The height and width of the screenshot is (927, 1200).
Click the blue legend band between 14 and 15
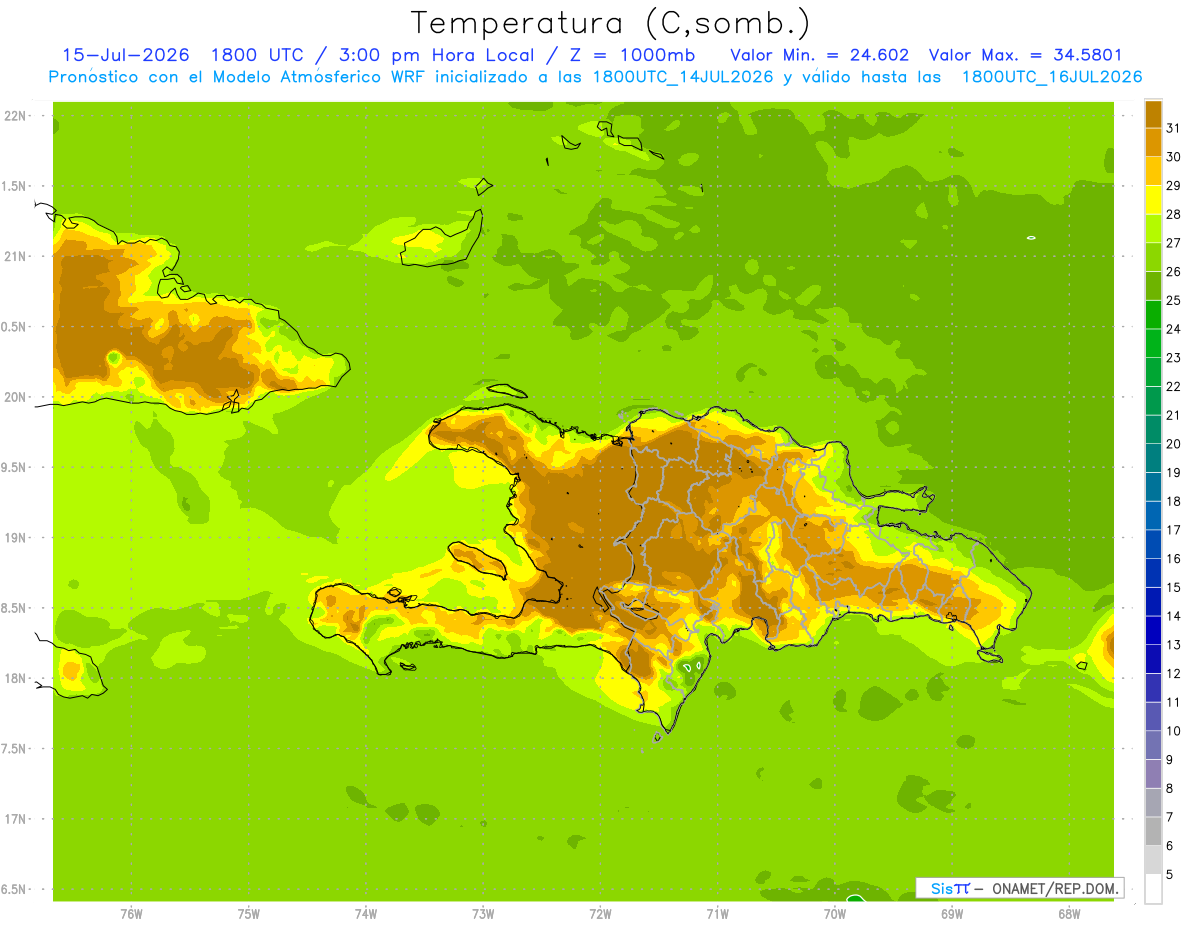click(1153, 601)
